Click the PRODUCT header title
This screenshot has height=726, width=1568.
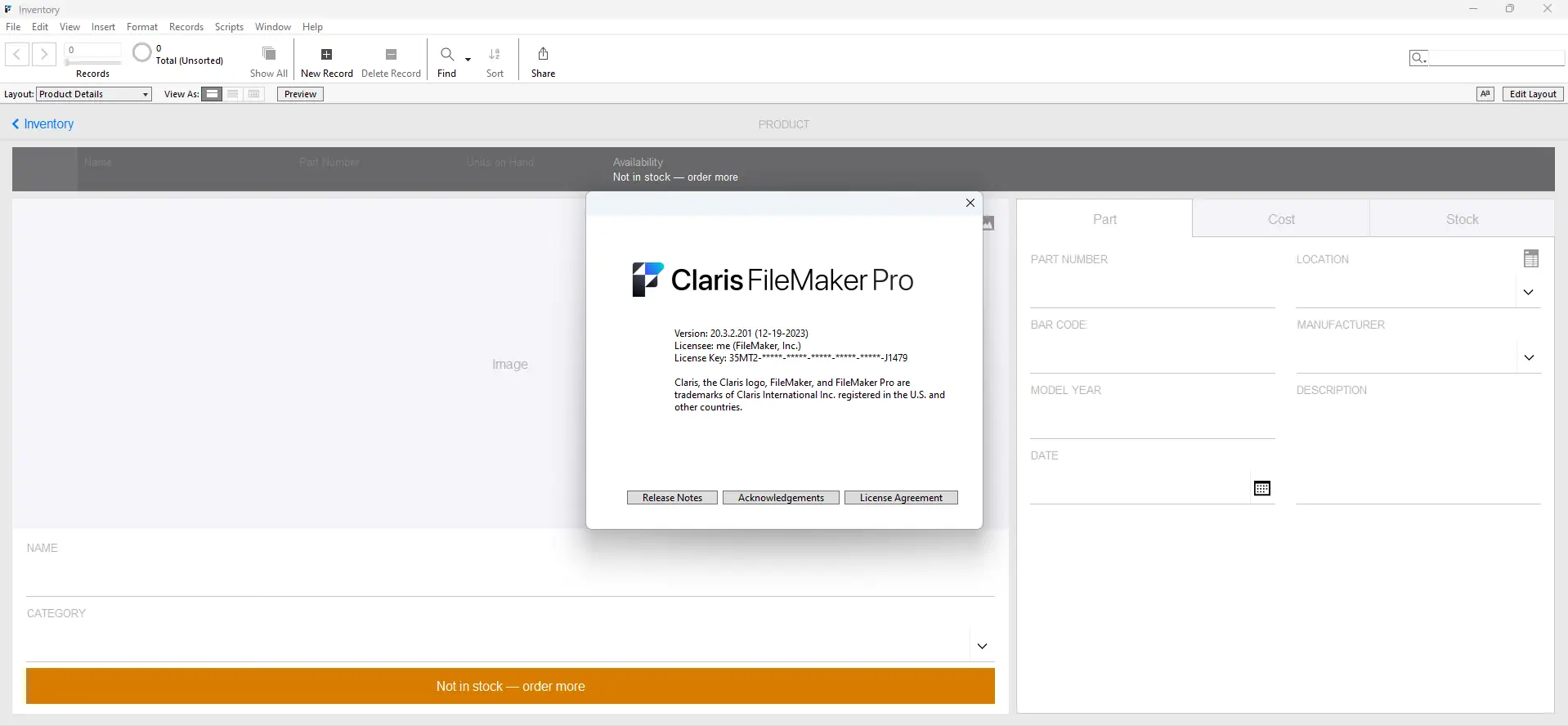783,124
